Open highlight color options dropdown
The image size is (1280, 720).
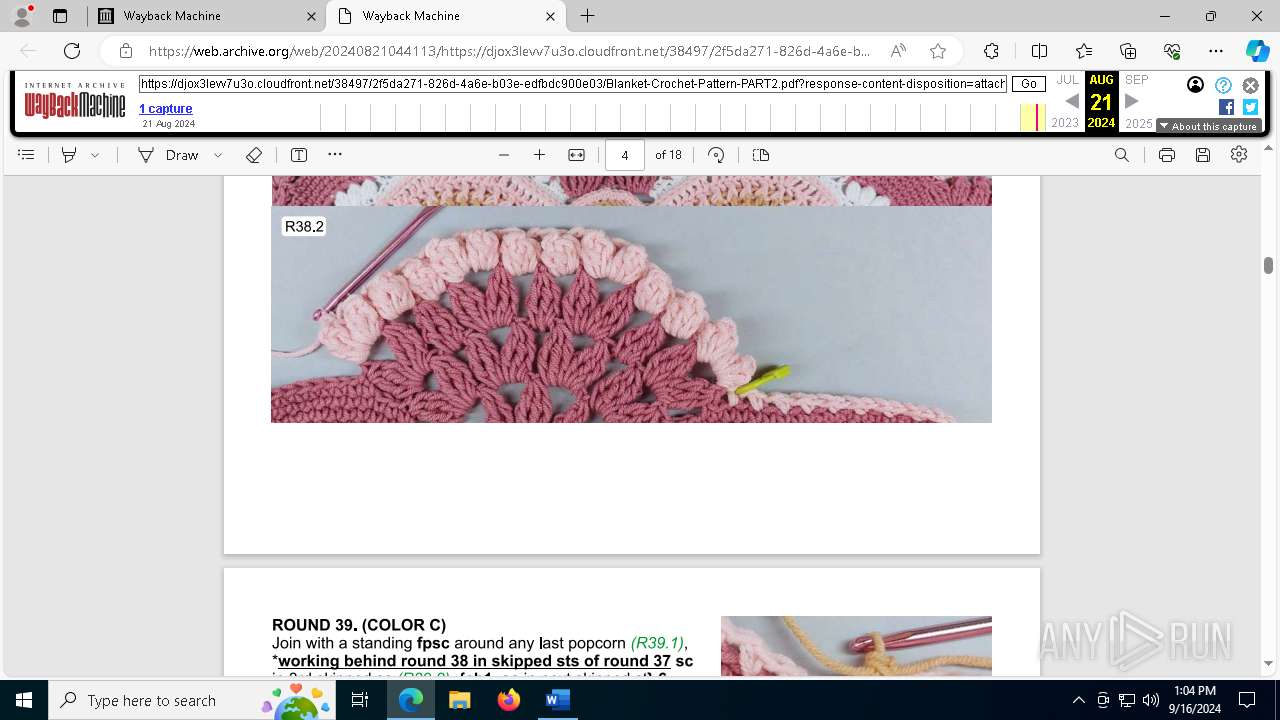pyautogui.click(x=95, y=155)
